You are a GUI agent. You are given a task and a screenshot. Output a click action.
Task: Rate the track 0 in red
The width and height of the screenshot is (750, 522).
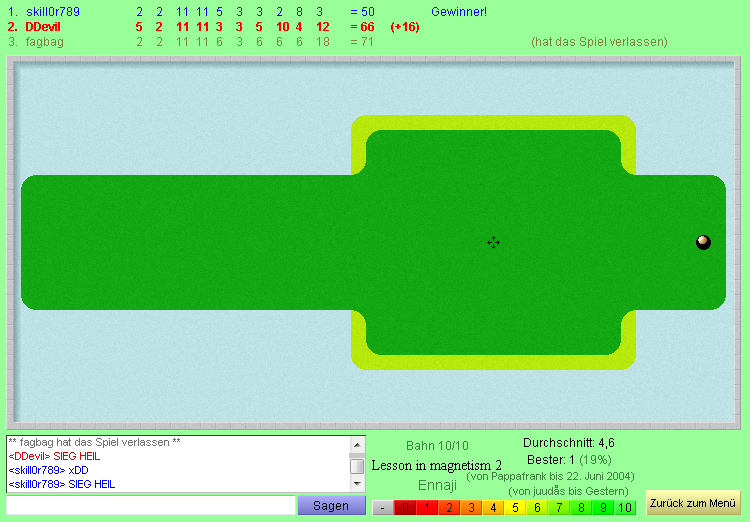pos(404,508)
